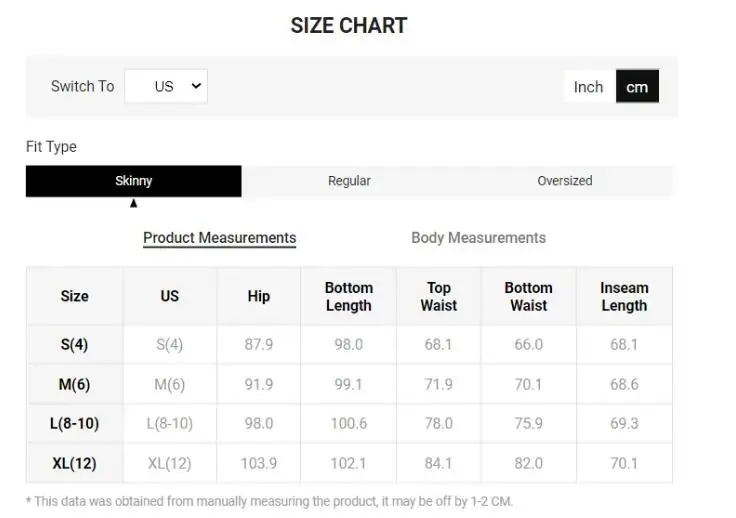Image resolution: width=736 pixels, height=518 pixels.
Task: Click the Hip column header
Action: coord(259,296)
